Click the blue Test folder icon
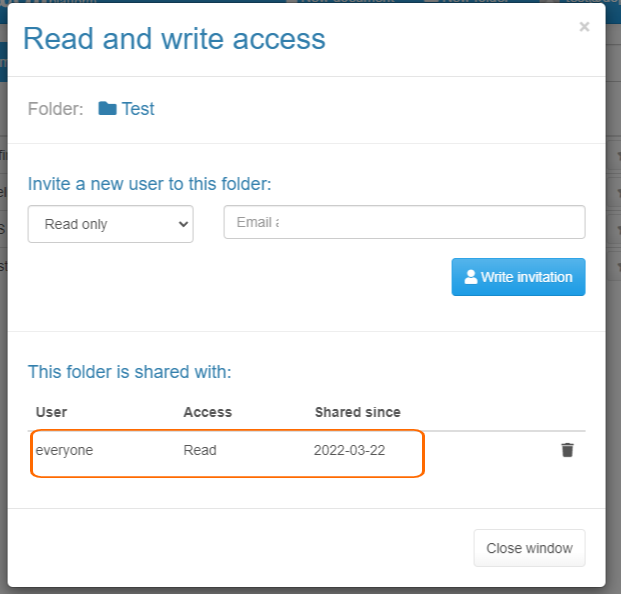The width and height of the screenshot is (621, 594). pyautogui.click(x=107, y=108)
